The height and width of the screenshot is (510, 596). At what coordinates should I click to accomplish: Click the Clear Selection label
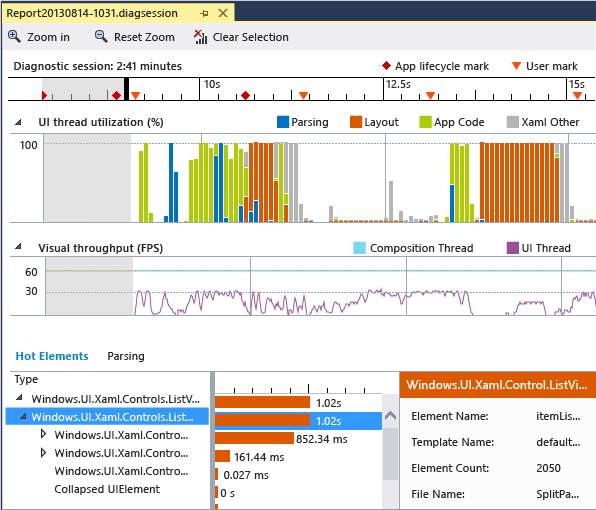(x=250, y=37)
